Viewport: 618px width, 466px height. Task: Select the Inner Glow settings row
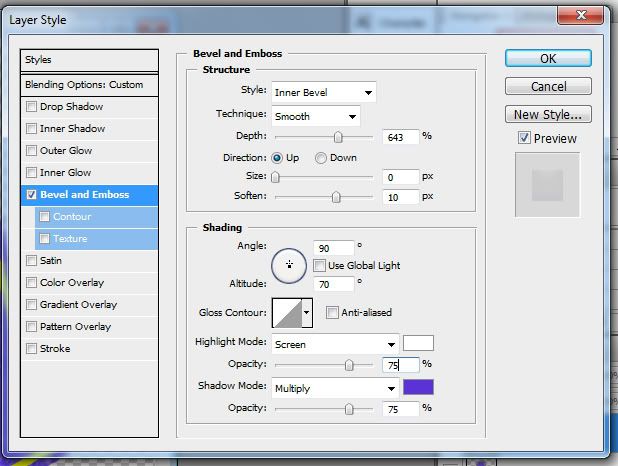[89, 173]
